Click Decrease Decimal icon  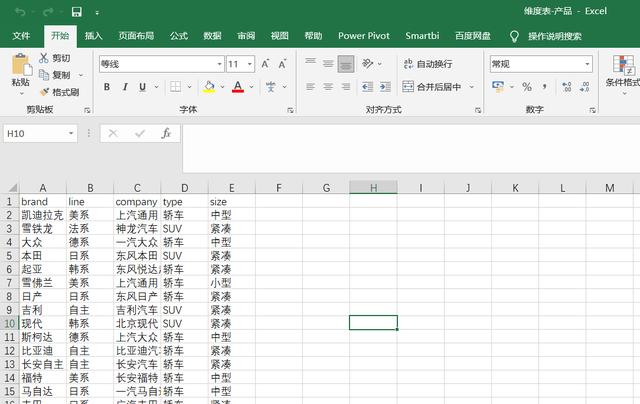pyautogui.click(x=584, y=87)
